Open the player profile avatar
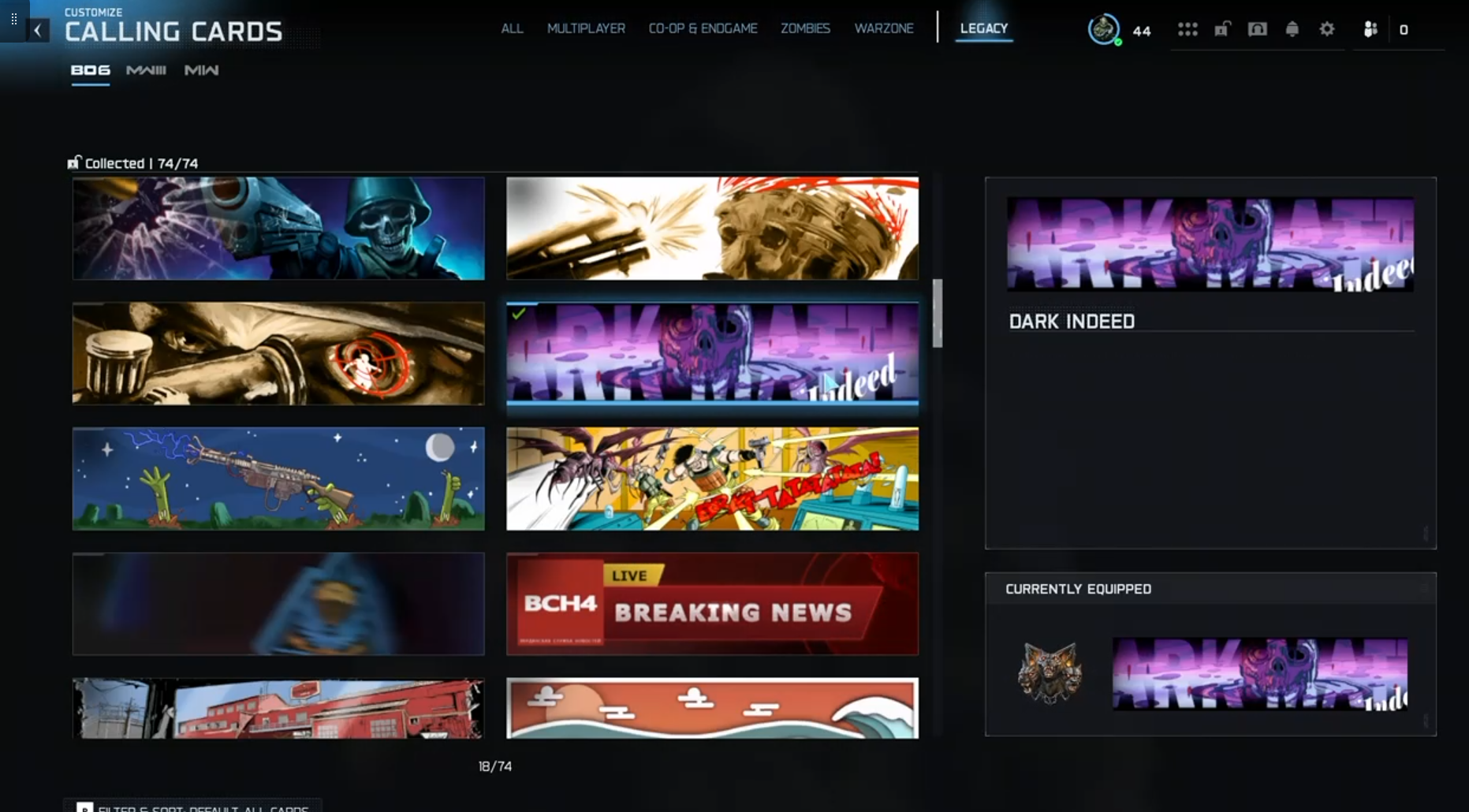Image resolution: width=1469 pixels, height=812 pixels. [1104, 29]
